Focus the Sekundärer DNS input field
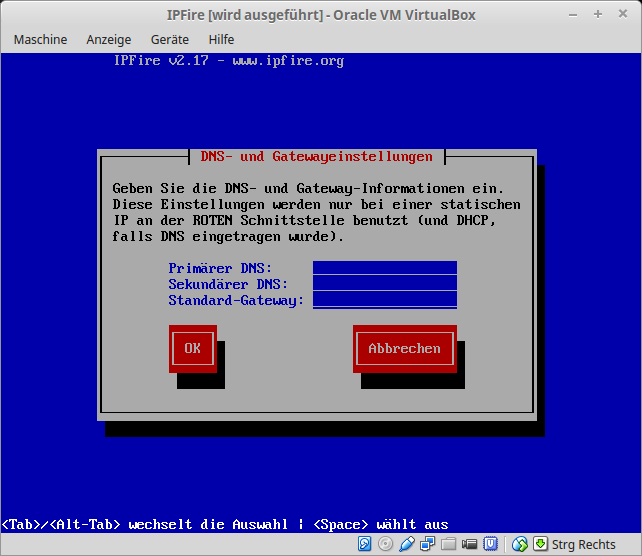642x556 pixels. click(385, 284)
